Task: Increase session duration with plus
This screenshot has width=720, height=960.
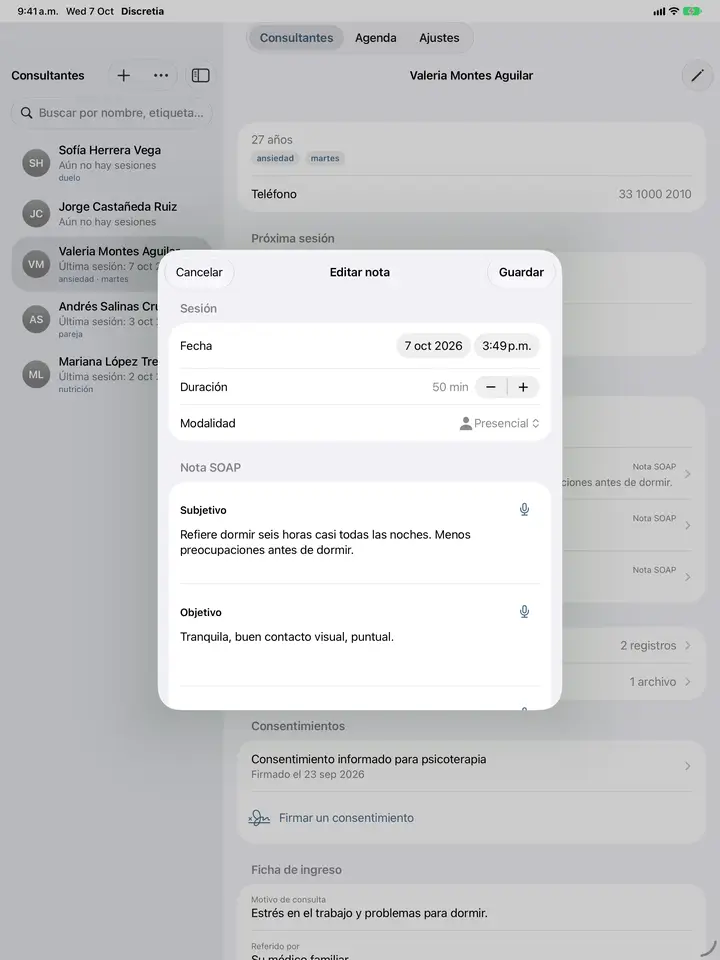Action: click(x=523, y=387)
